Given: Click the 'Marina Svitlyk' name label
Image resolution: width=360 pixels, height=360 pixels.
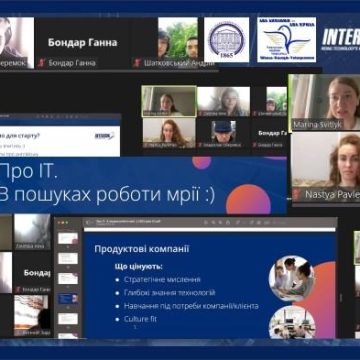Looking at the screenshot, I should point(318,125).
